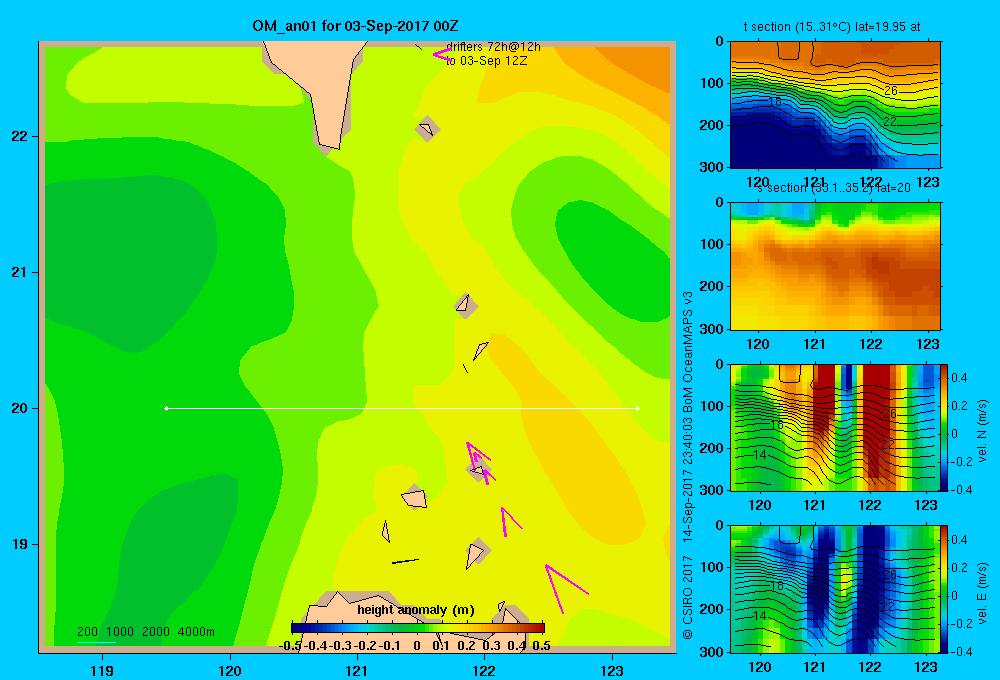Click depth label '300' on the salinity section axis
1000x680 pixels.
711,329
